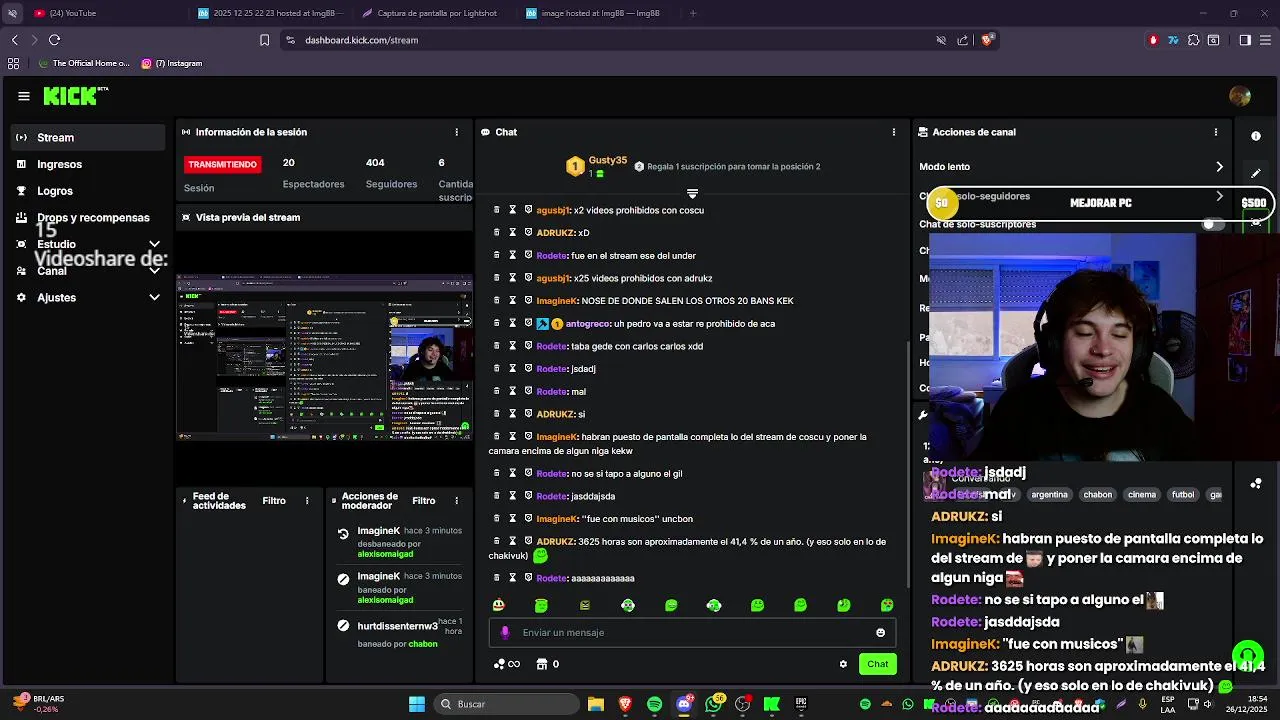Expand the Ajustes sidebar section
The height and width of the screenshot is (720, 1280).
pos(154,297)
